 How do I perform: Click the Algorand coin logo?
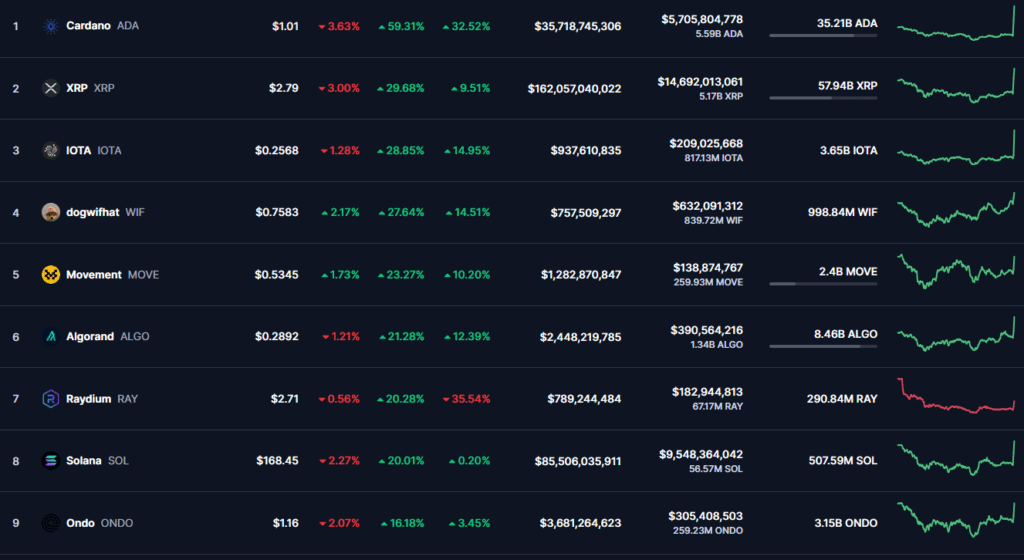(x=50, y=336)
